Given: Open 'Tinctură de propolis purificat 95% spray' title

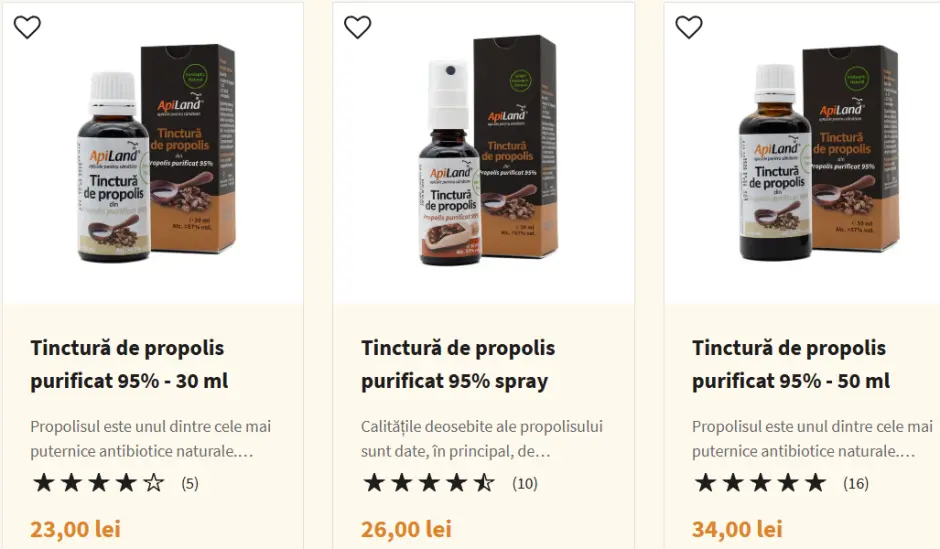Looking at the screenshot, I should tap(458, 364).
